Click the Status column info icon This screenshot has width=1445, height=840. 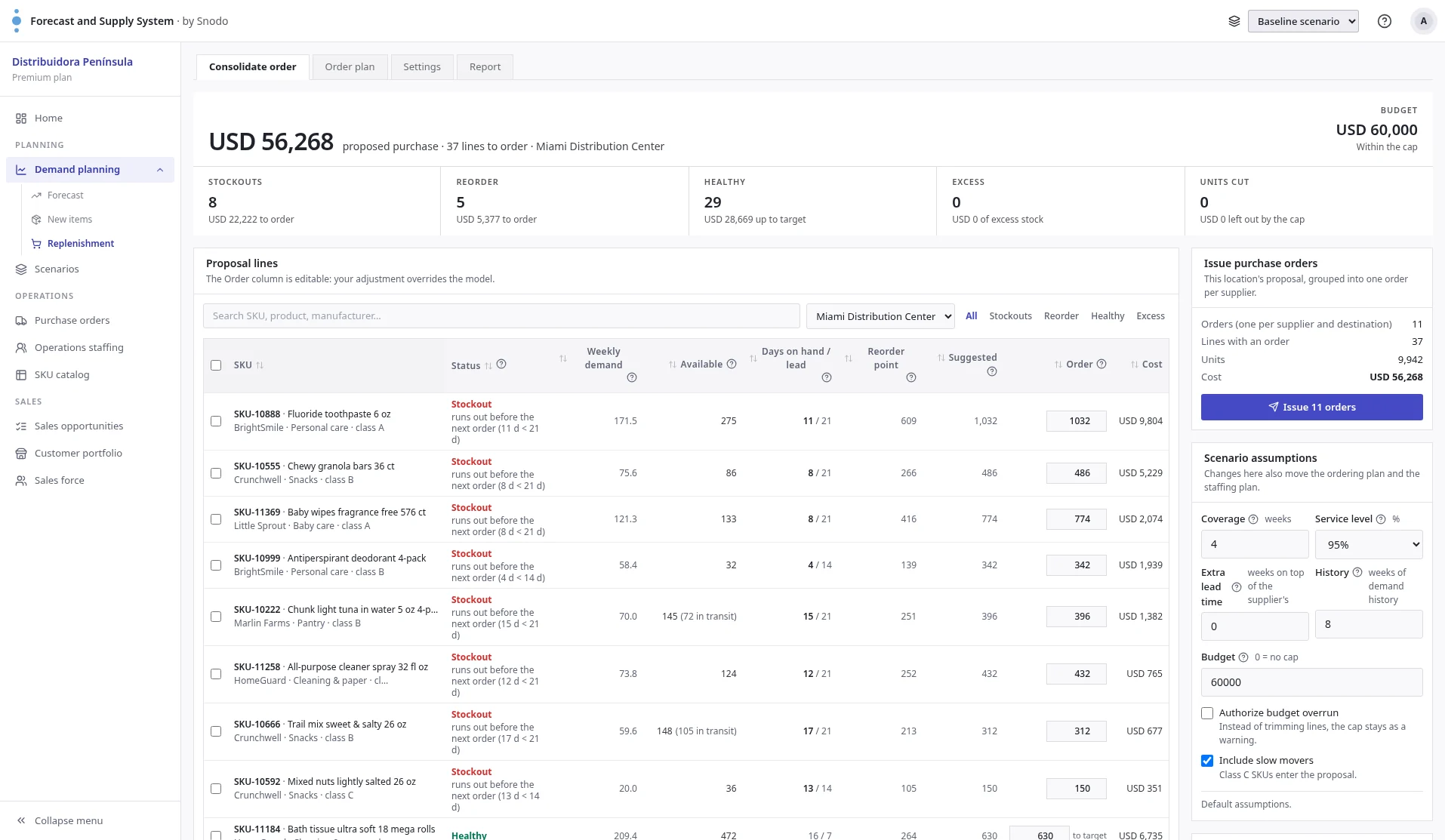501,365
